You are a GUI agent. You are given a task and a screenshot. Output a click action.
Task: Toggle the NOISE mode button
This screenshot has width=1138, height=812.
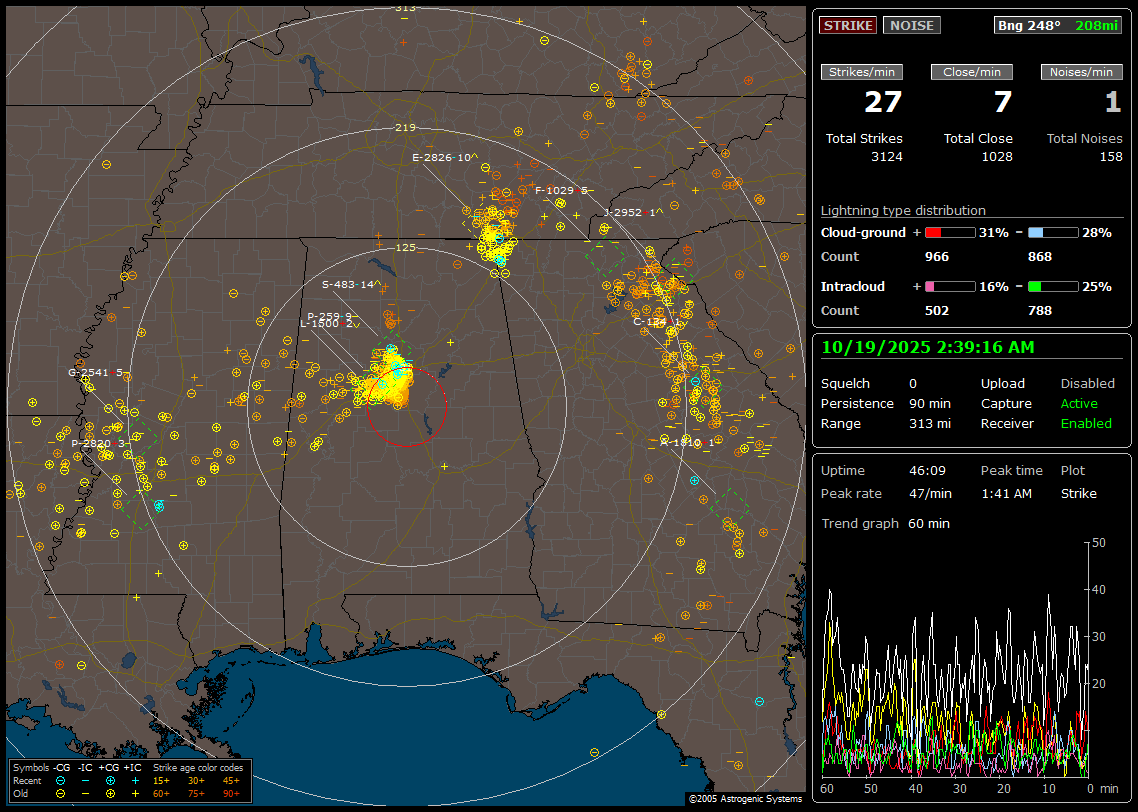tap(911, 26)
